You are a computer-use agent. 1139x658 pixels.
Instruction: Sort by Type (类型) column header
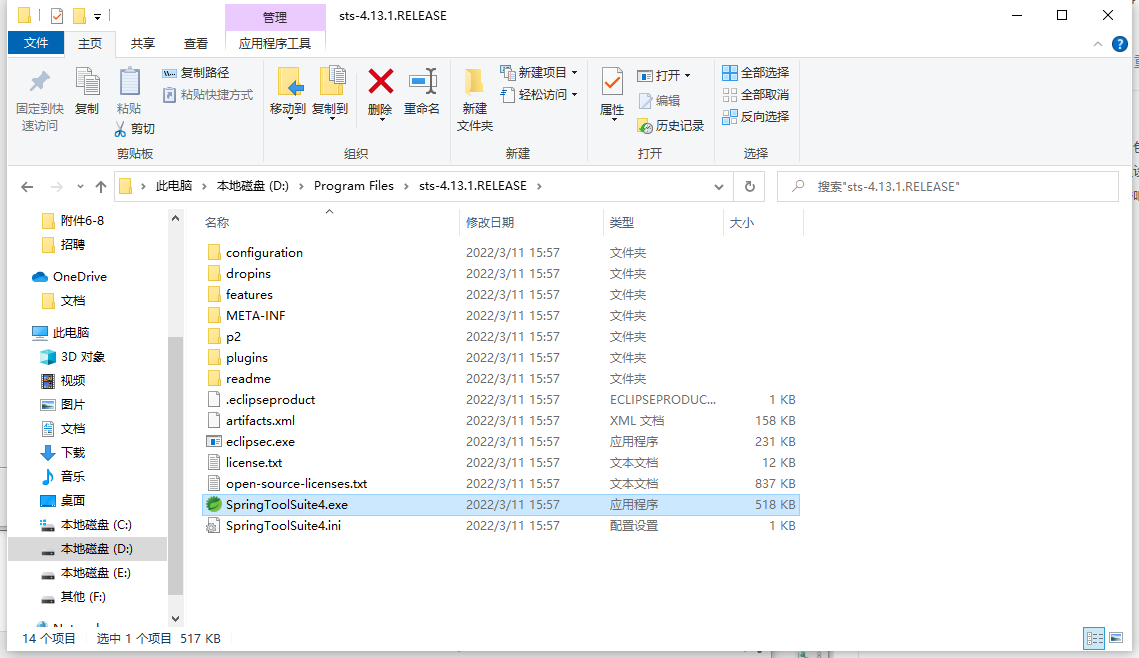pyautogui.click(x=663, y=222)
